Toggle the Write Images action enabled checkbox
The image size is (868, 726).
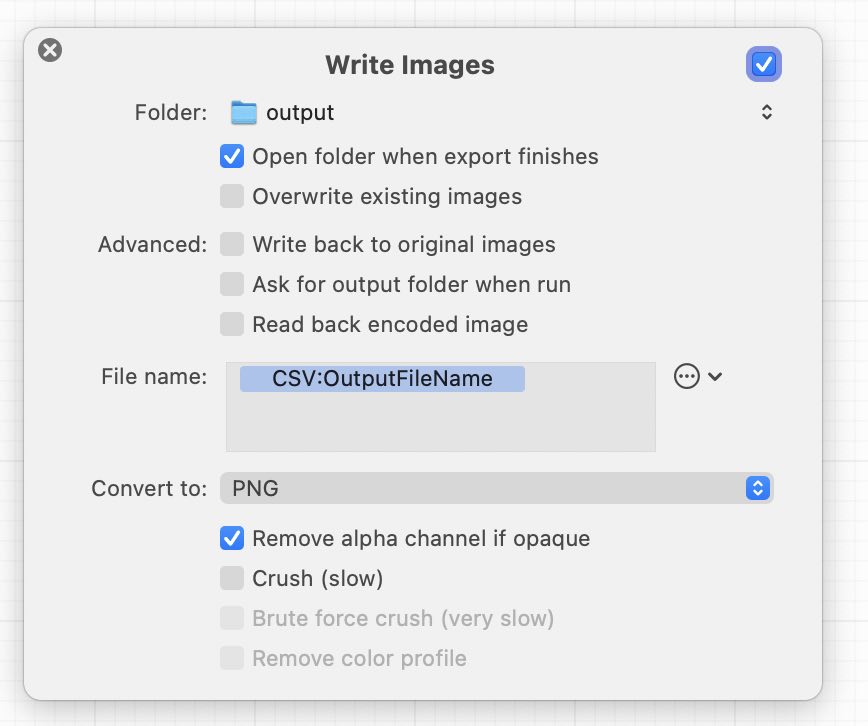point(763,65)
